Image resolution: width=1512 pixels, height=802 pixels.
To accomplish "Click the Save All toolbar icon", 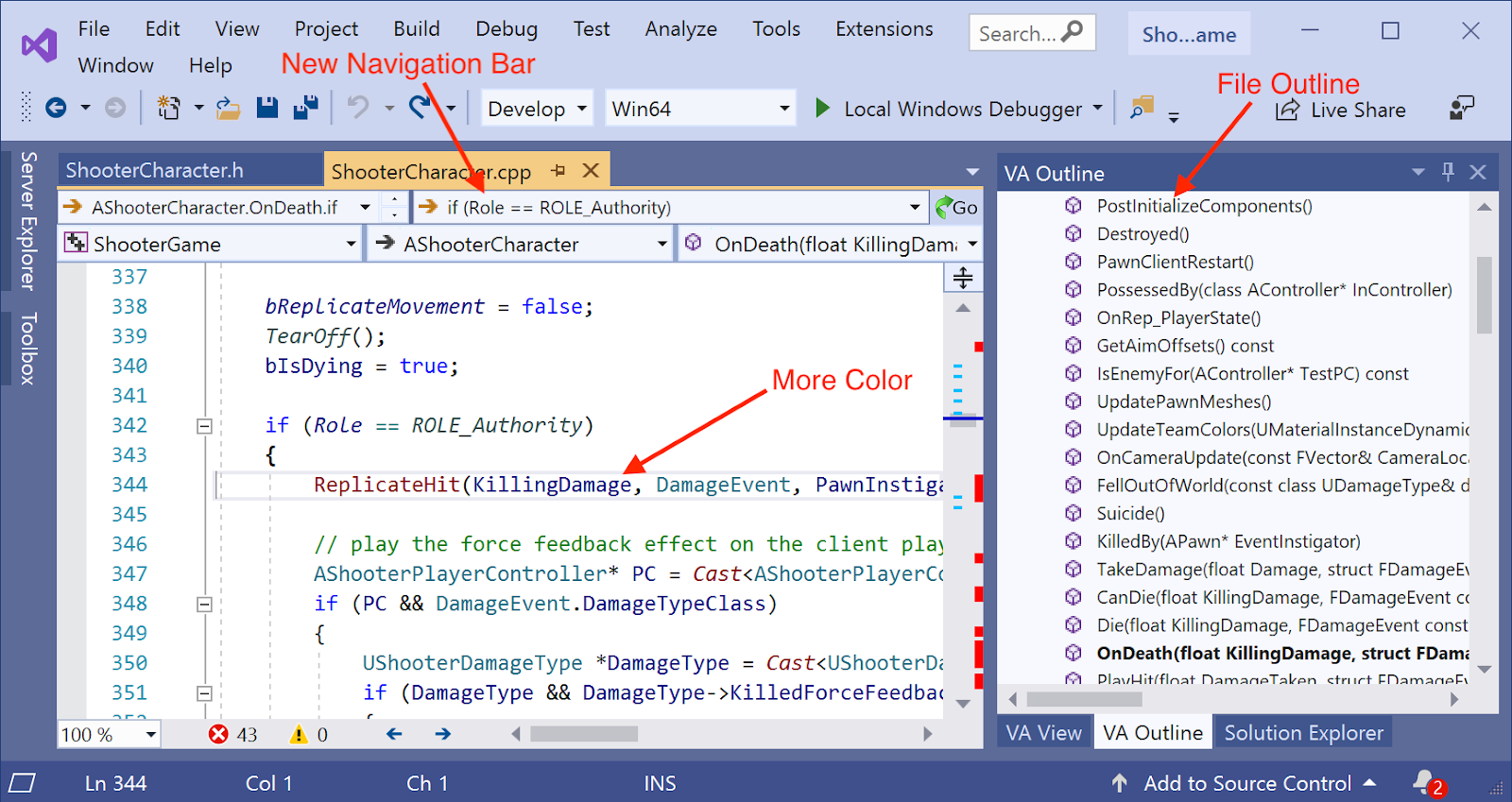I will point(305,108).
